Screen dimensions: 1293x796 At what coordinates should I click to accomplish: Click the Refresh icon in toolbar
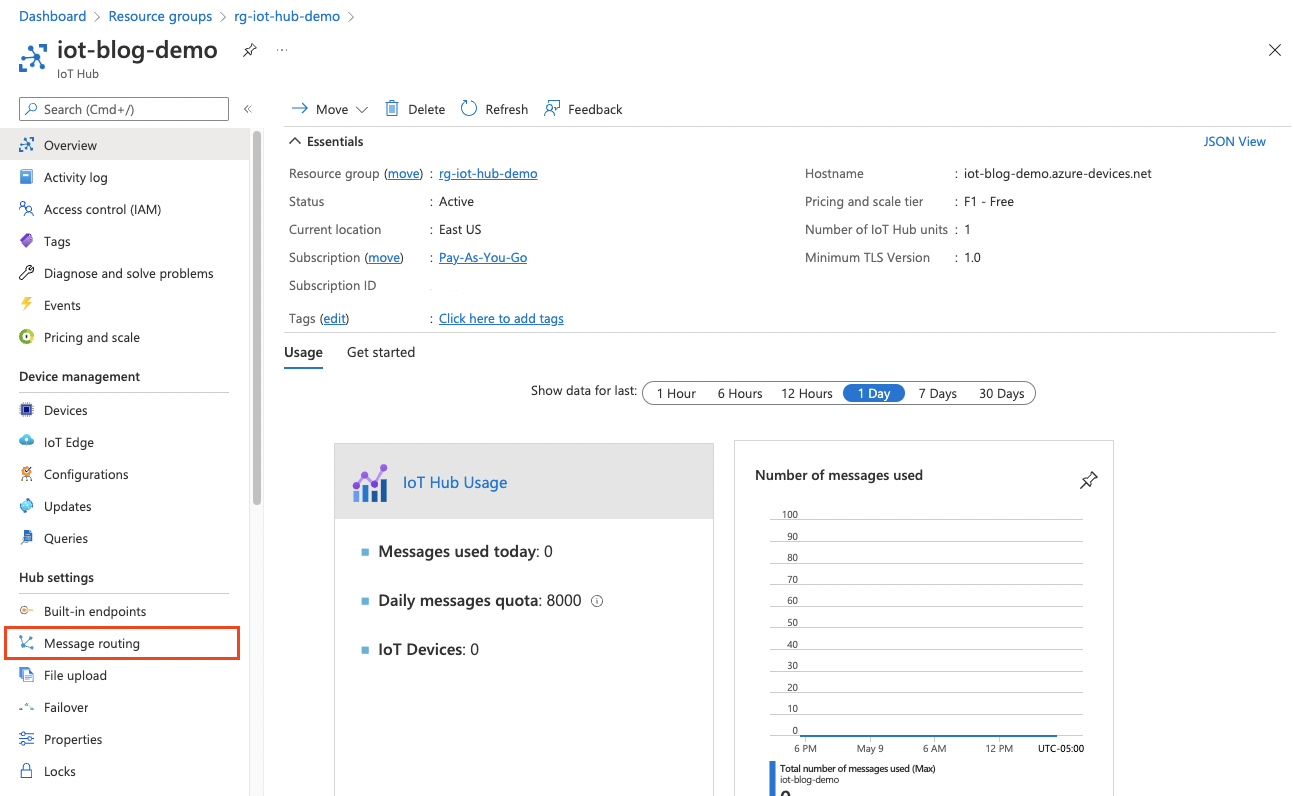tap(469, 109)
